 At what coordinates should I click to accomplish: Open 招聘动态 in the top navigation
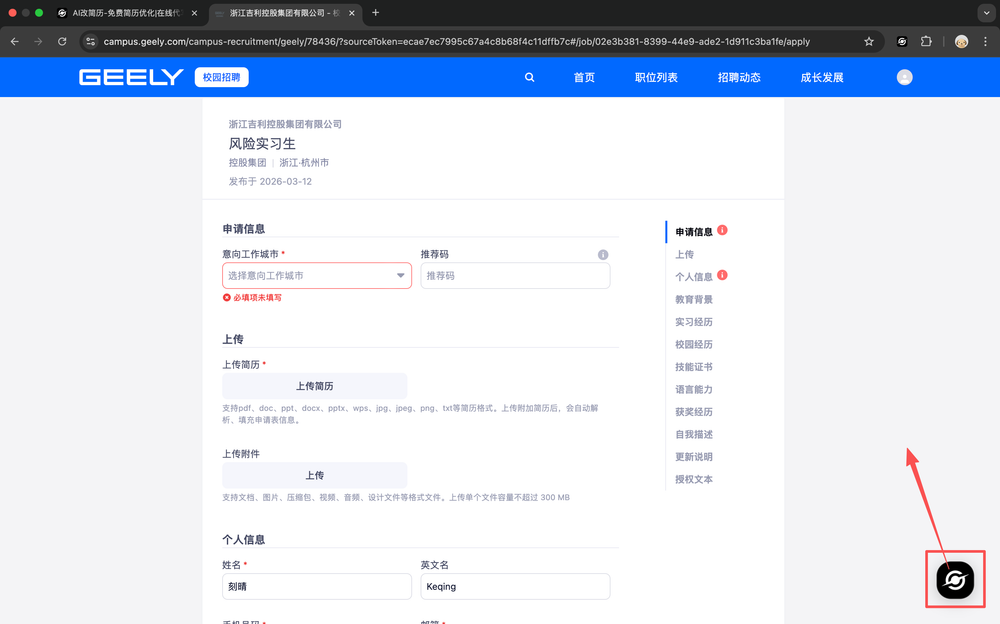tap(739, 77)
